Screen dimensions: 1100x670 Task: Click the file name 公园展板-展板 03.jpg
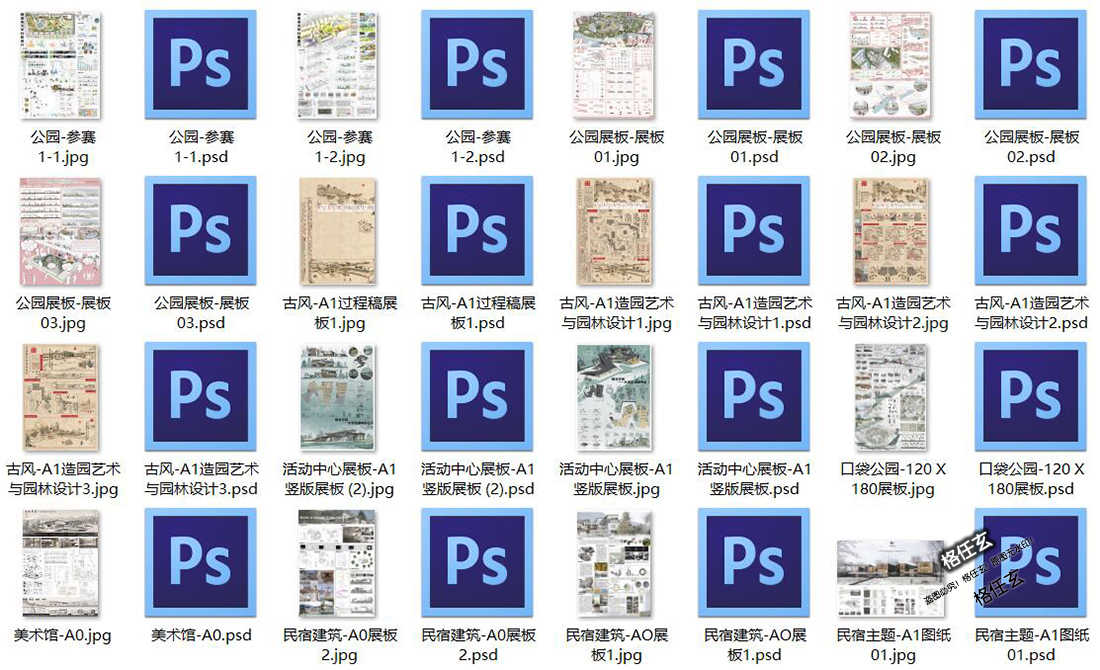tap(63, 313)
